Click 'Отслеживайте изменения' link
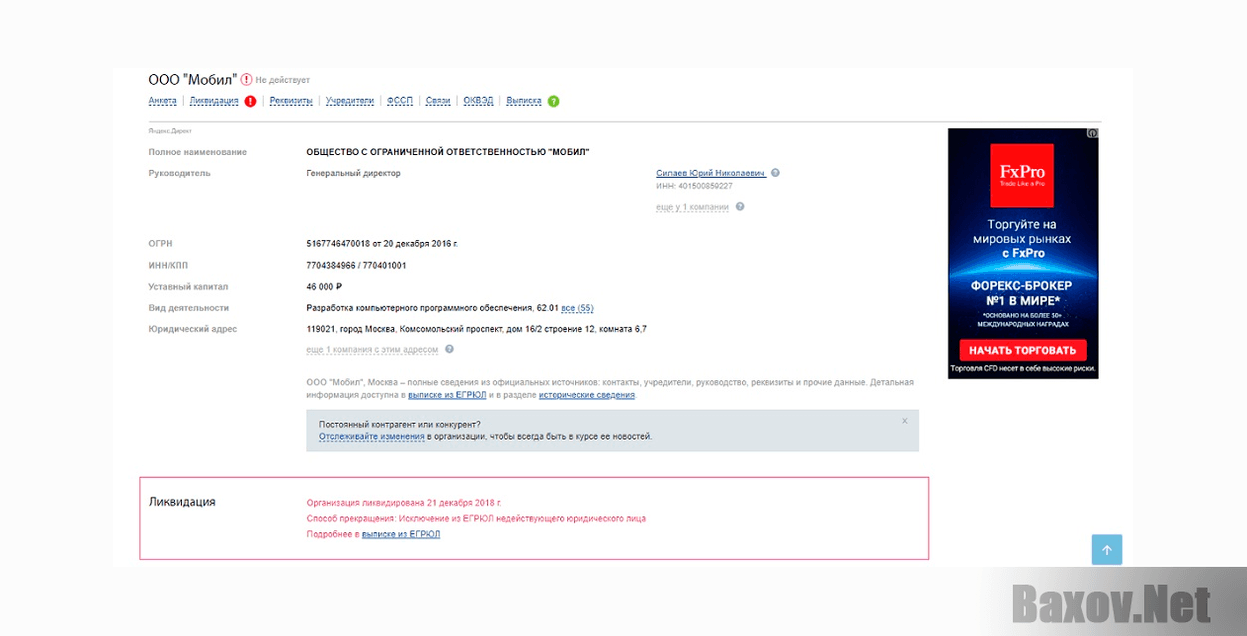The image size is (1247, 636). [x=371, y=437]
